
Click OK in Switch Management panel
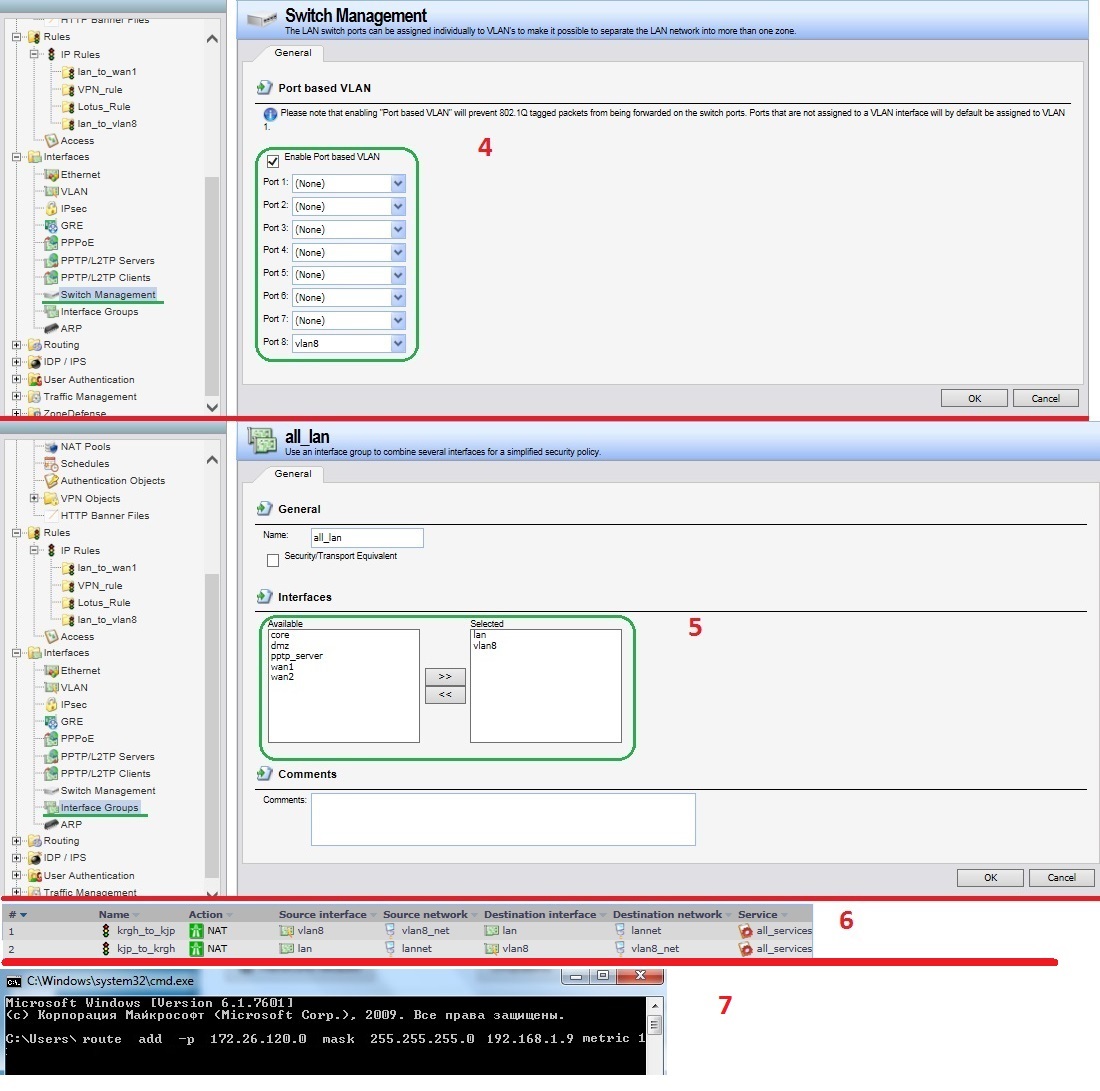(x=974, y=399)
